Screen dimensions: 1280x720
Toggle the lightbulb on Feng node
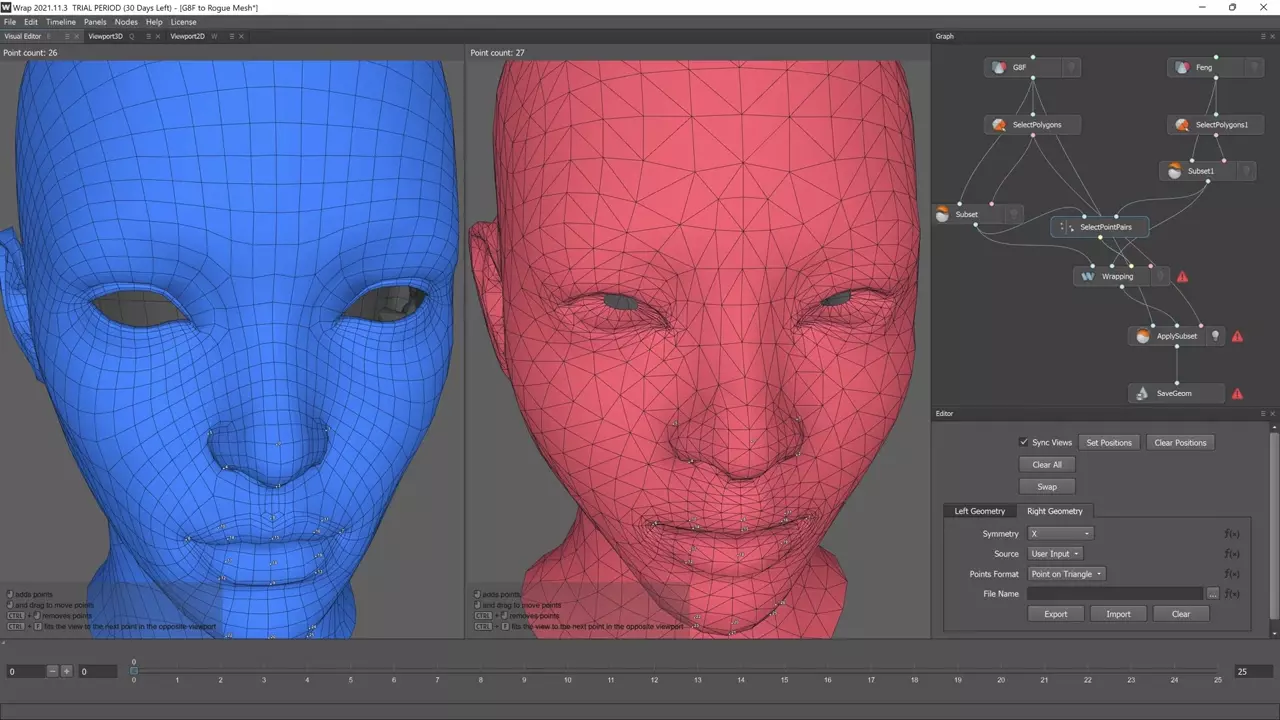[x=1255, y=68]
